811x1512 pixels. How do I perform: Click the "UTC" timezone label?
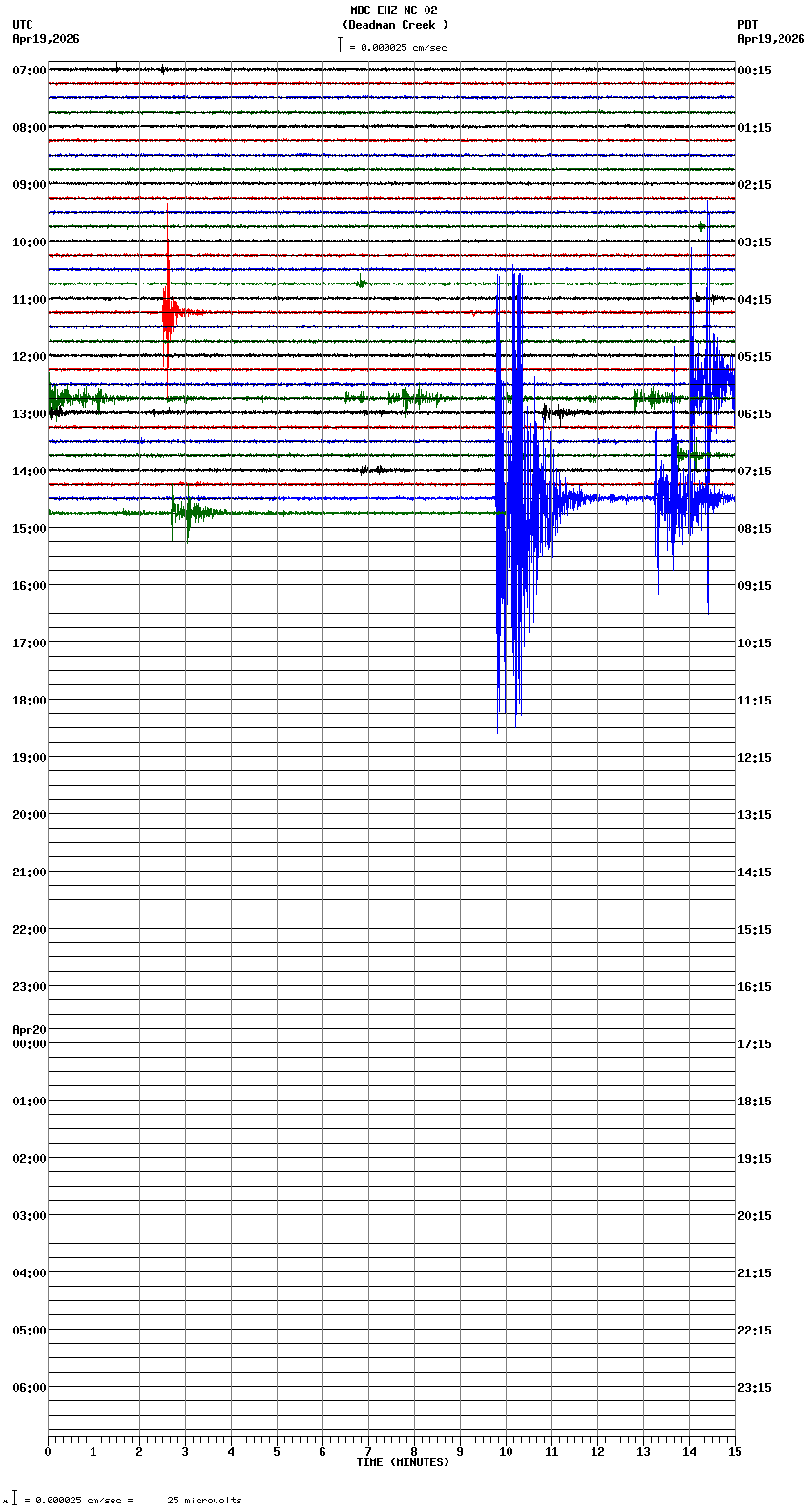[x=23, y=25]
